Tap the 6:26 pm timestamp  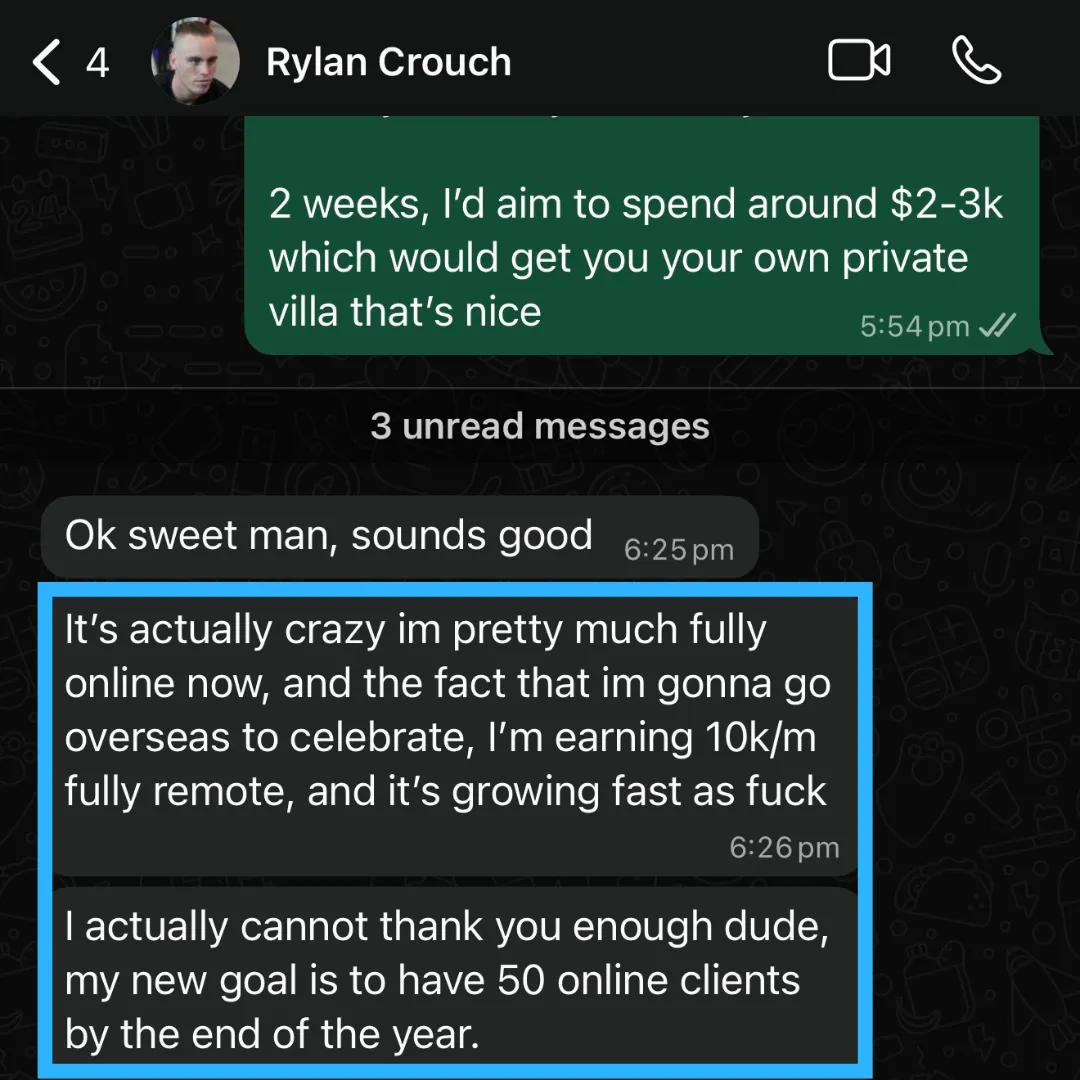click(x=785, y=847)
